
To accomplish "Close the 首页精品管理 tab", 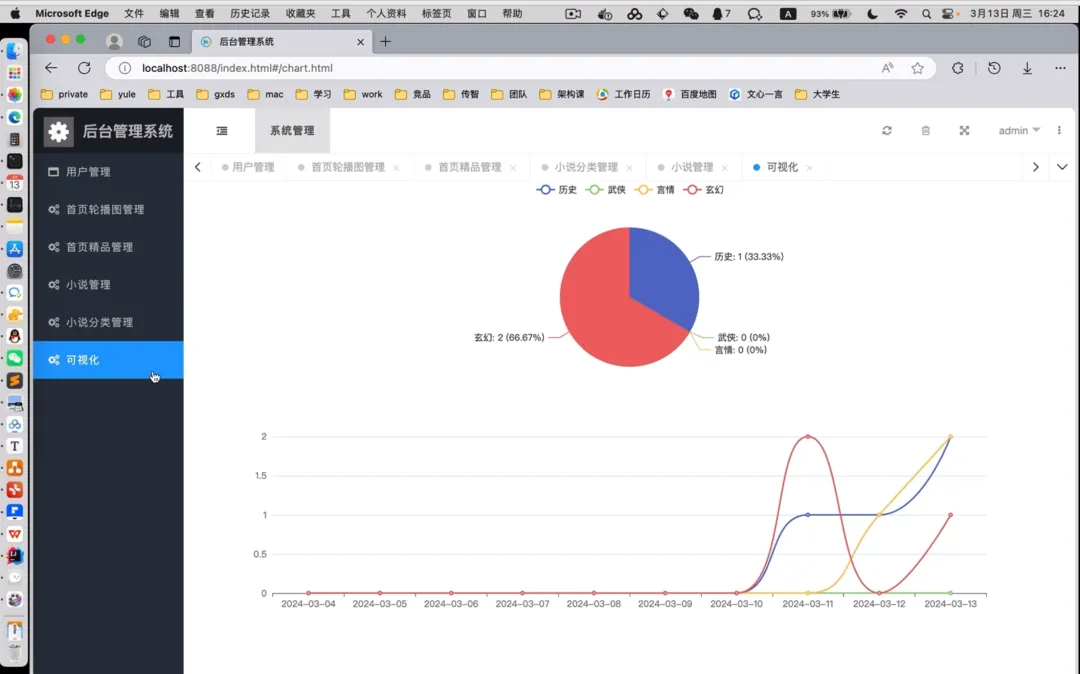I will (x=512, y=168).
